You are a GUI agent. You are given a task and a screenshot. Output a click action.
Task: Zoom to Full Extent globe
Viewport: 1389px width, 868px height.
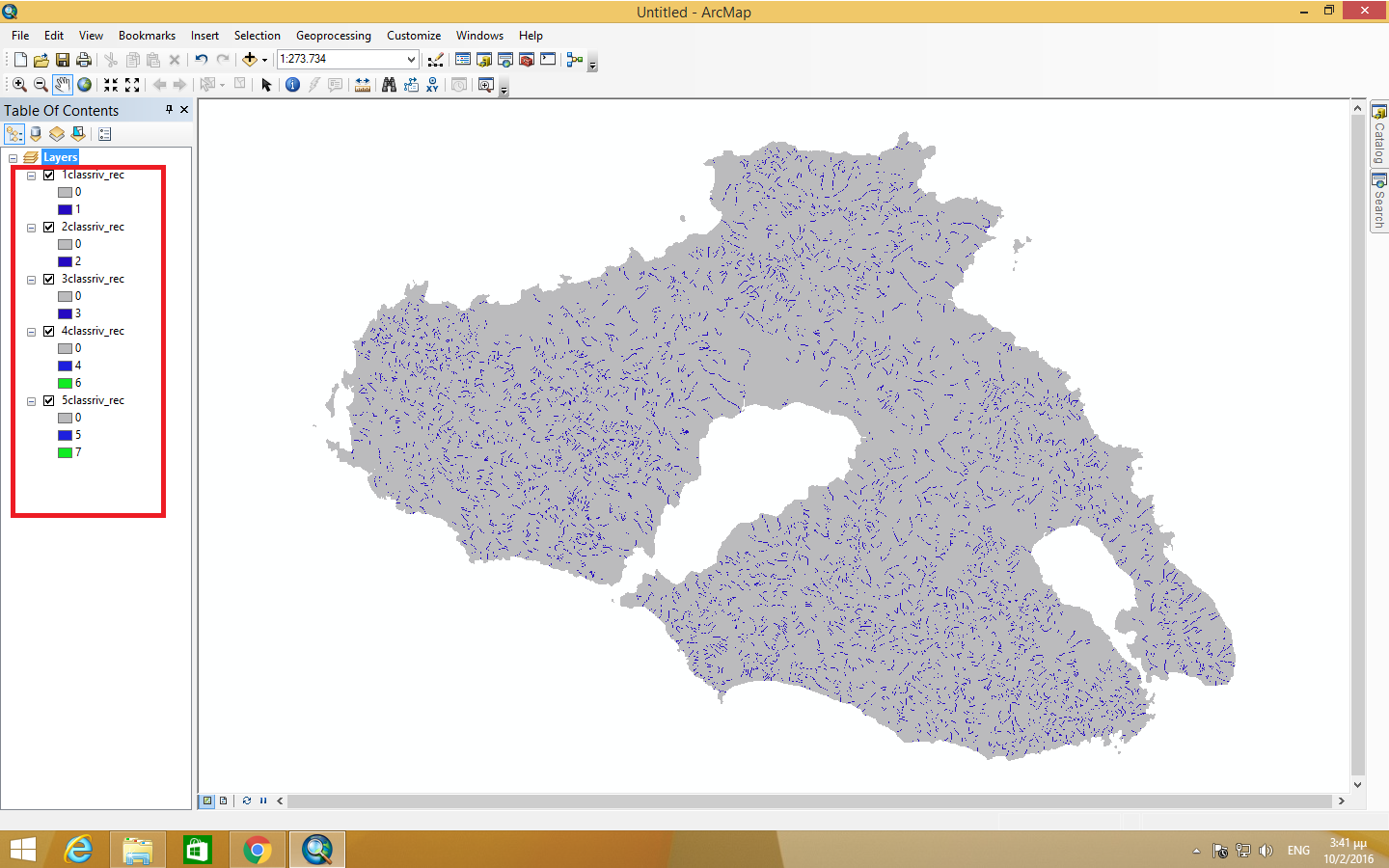85,85
